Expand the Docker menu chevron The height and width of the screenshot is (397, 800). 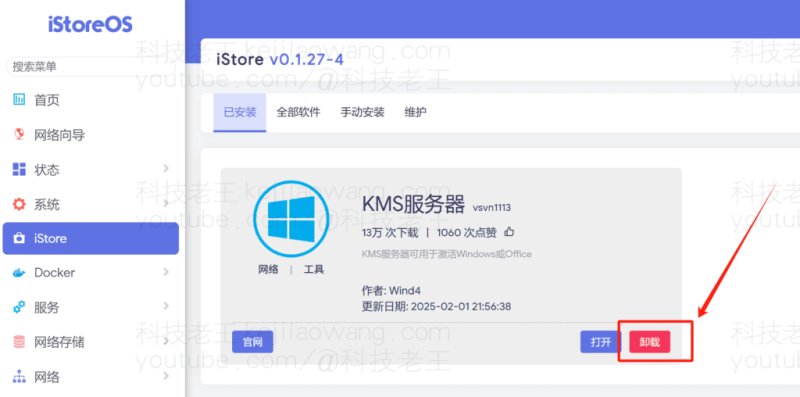click(x=166, y=272)
